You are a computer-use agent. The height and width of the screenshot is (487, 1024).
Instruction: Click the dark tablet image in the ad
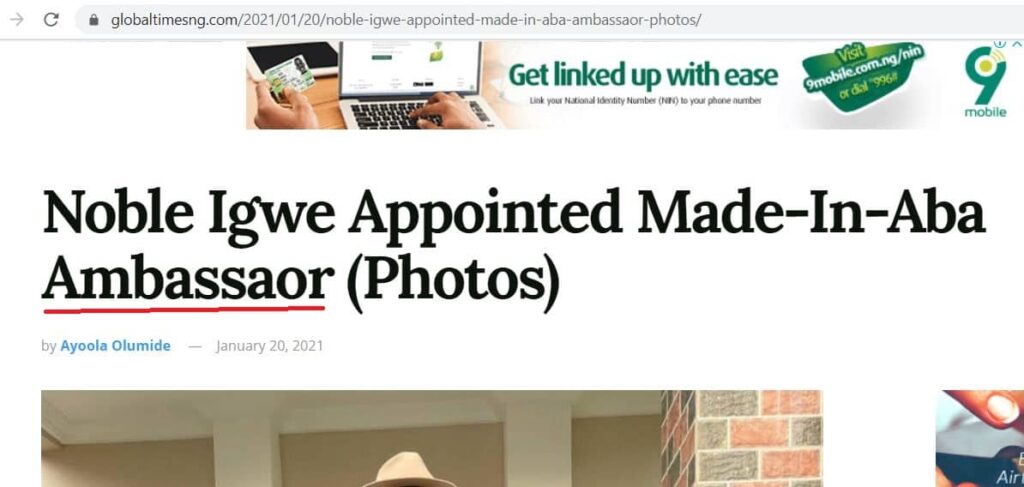[291, 59]
